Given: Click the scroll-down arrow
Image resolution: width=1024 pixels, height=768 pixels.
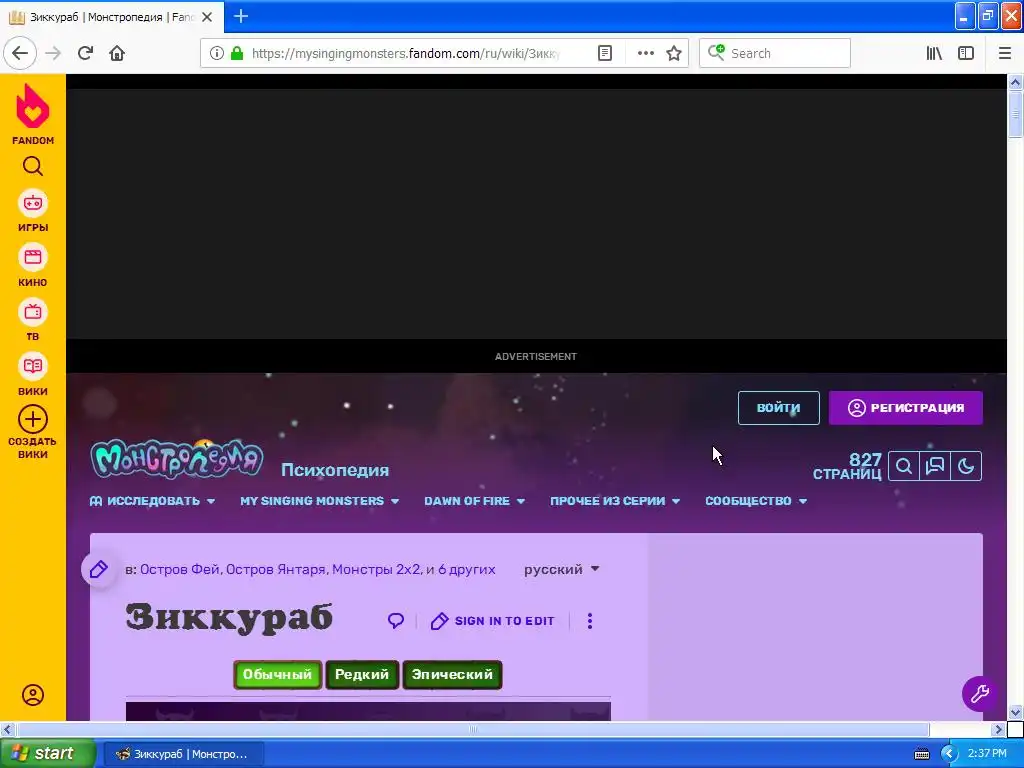Looking at the screenshot, I should coord(1015,712).
